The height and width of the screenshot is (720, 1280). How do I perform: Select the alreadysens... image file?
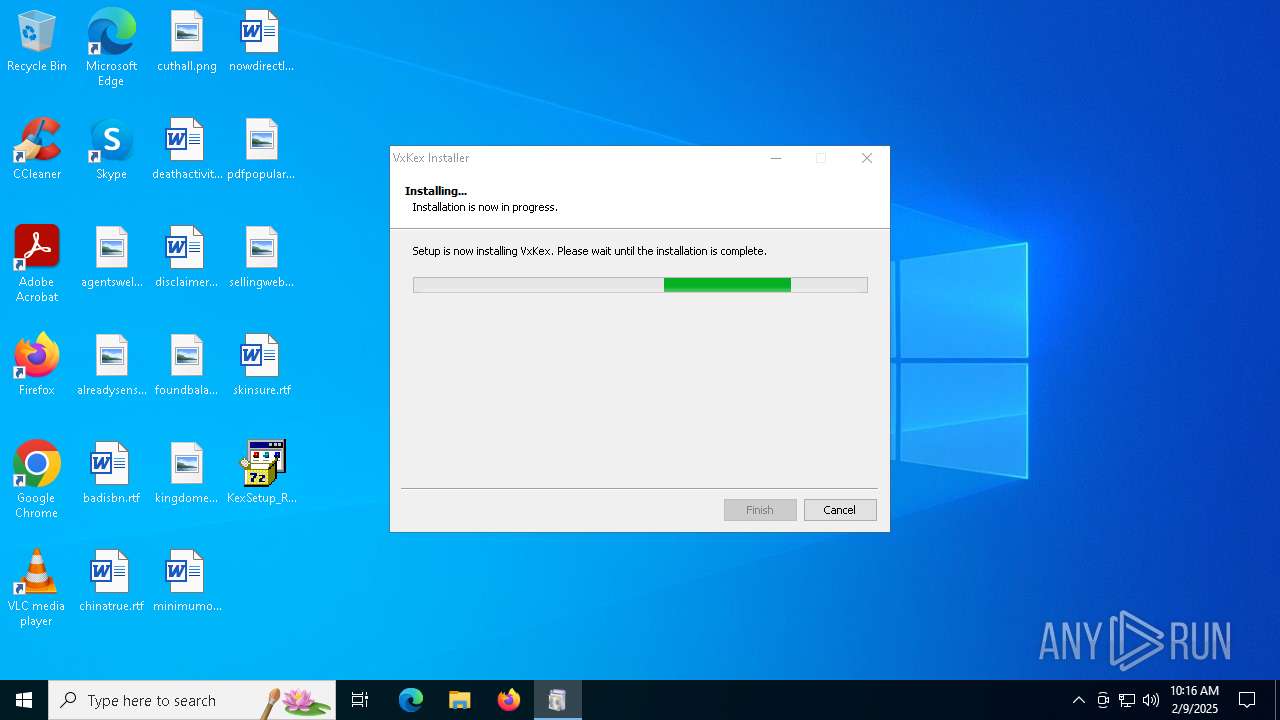pos(111,366)
